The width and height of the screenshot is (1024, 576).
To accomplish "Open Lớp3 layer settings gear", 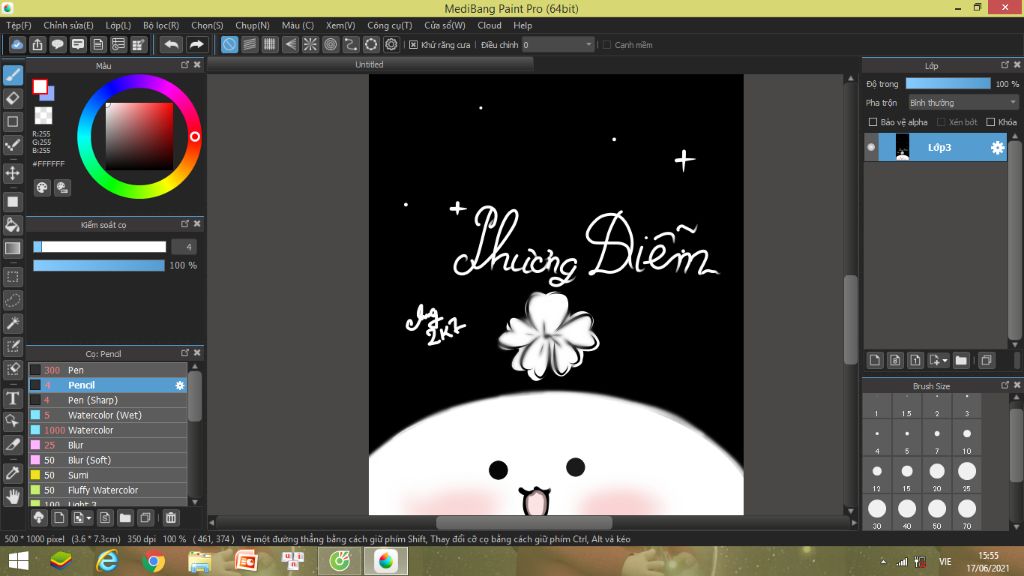I will [997, 148].
